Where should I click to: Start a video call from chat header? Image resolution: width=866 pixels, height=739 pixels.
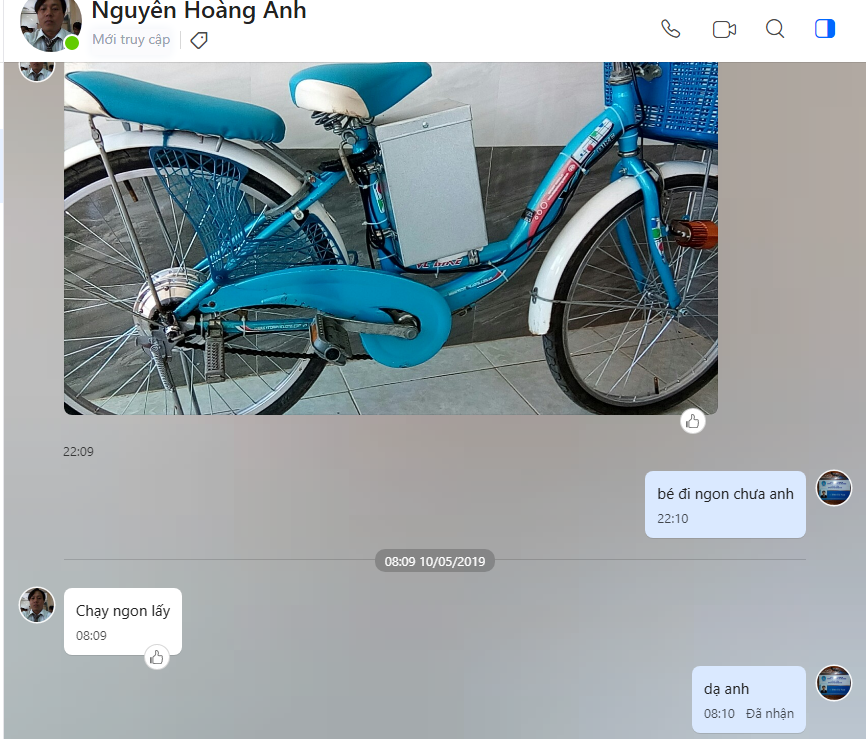724,29
